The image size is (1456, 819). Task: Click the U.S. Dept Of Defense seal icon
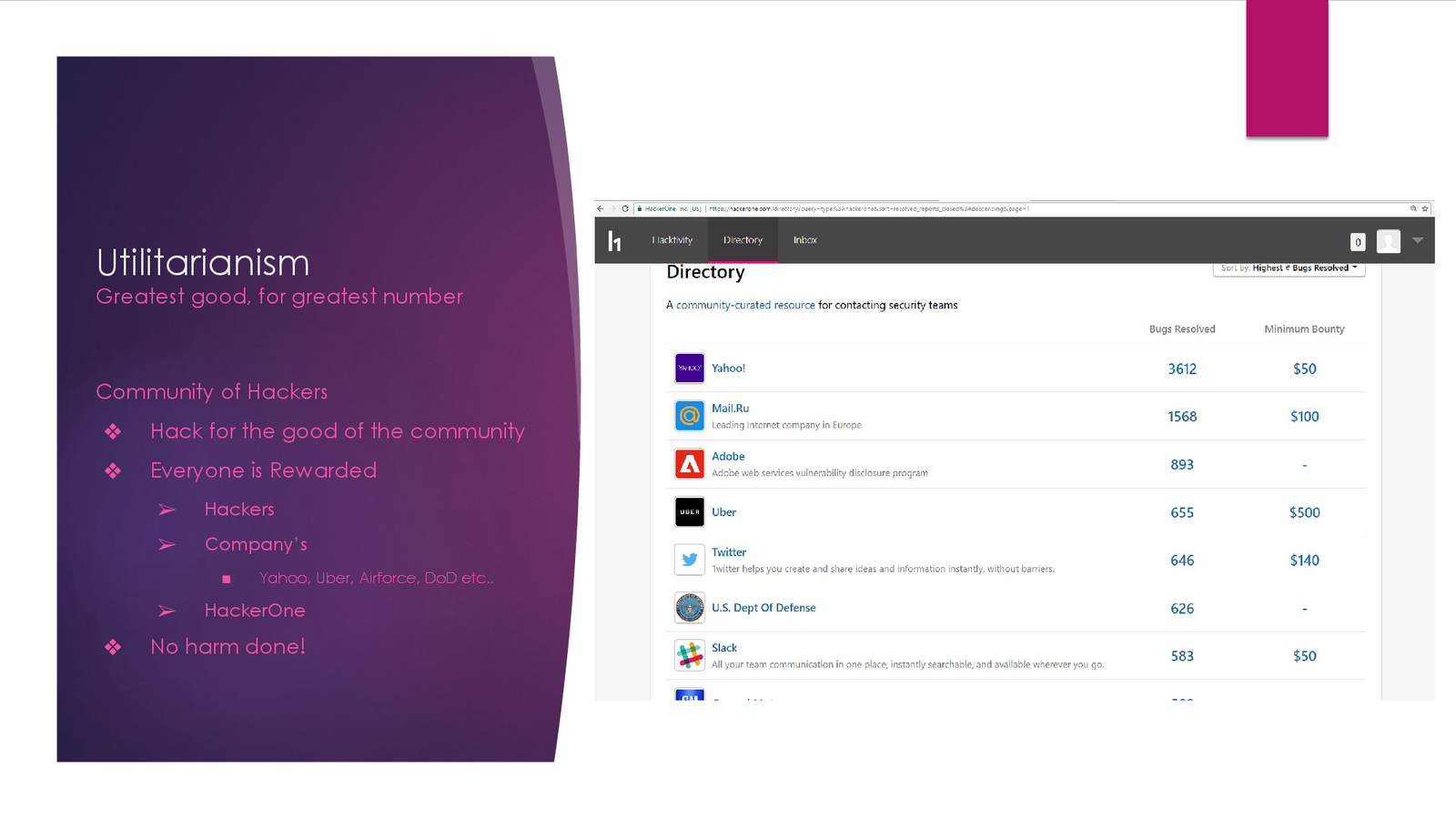[690, 608]
